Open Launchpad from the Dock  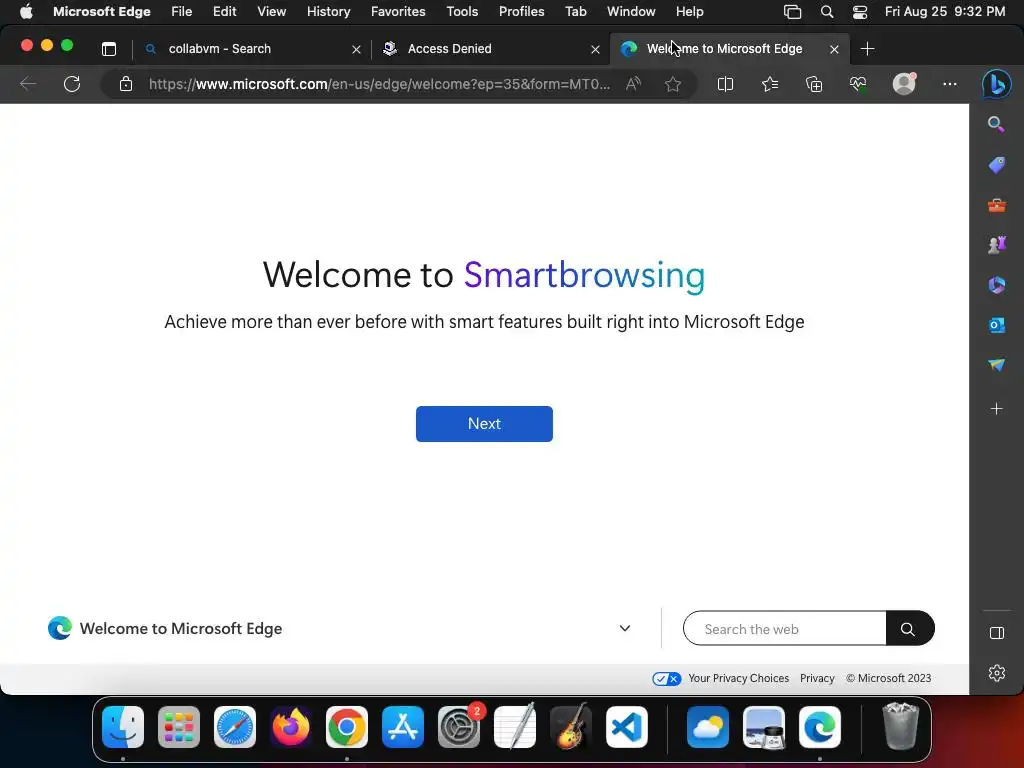click(179, 727)
